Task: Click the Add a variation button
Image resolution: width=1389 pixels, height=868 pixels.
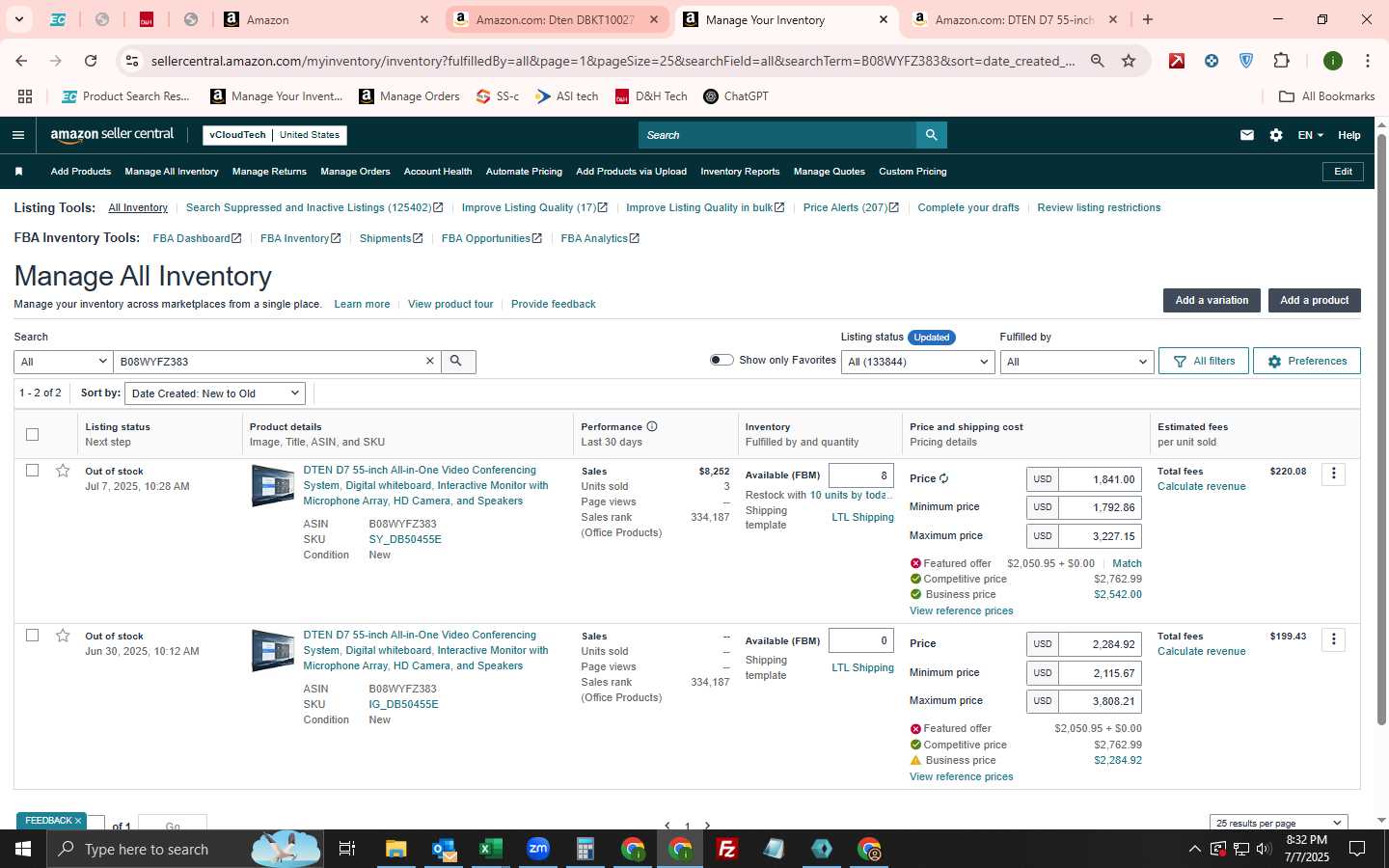Action: coord(1212,300)
